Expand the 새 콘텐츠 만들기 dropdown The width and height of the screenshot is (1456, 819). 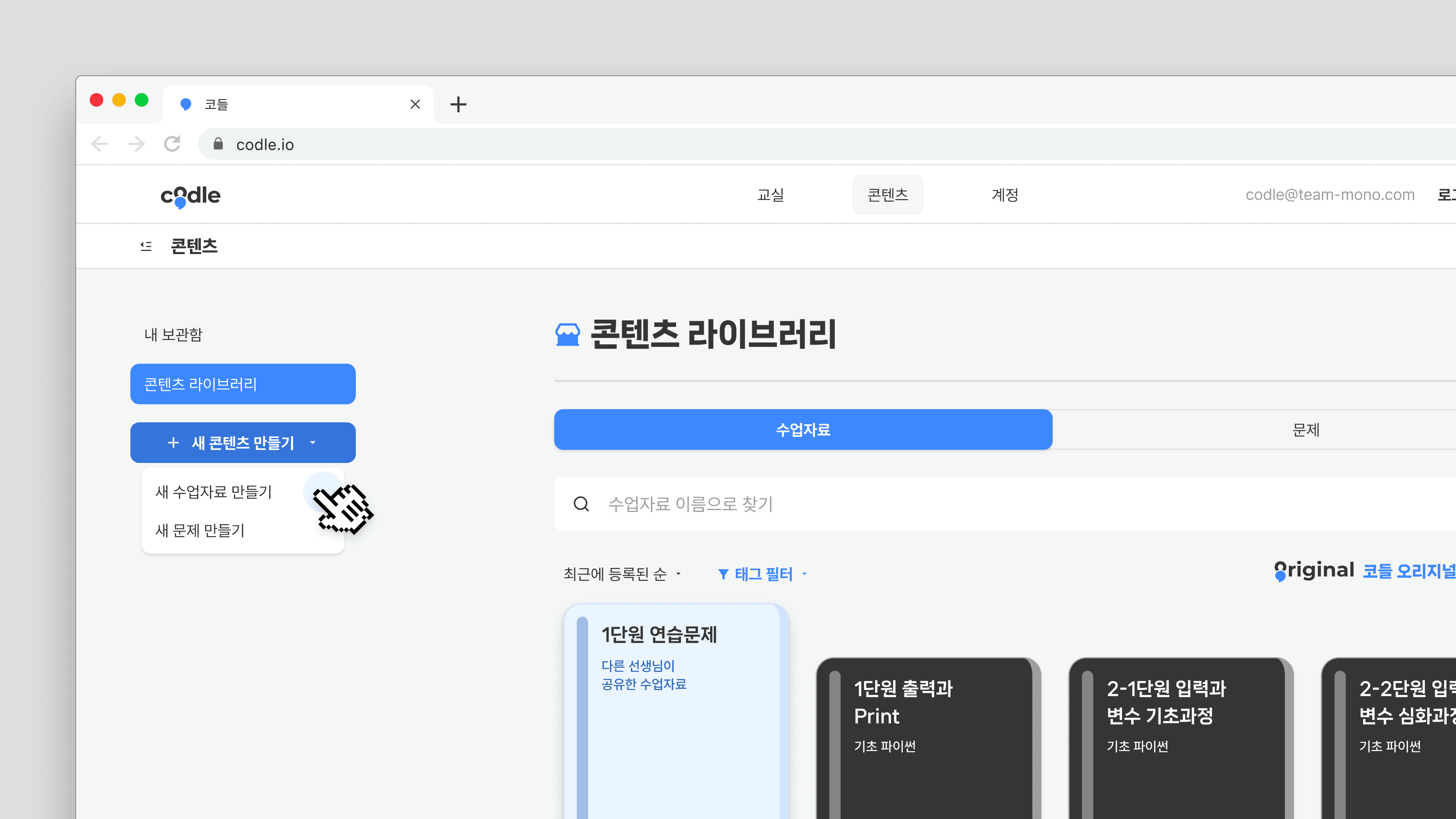coord(243,442)
